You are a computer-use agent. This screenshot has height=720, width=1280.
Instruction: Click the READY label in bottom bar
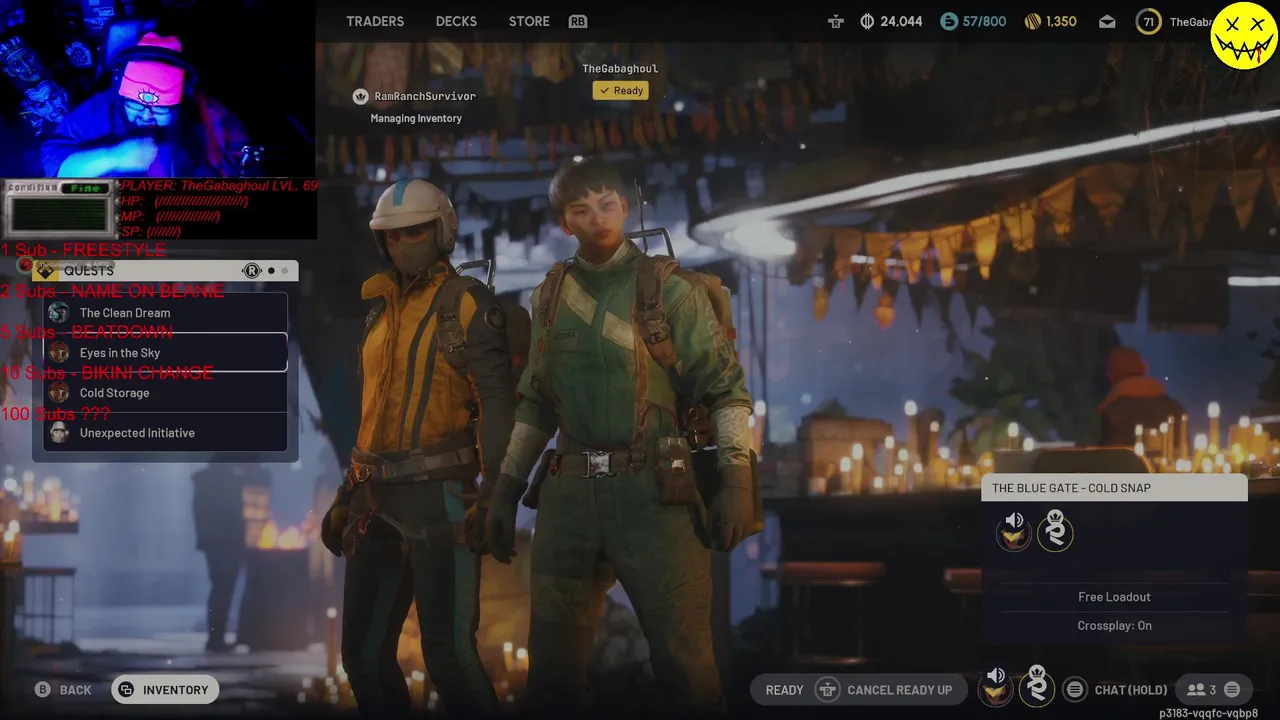(784, 690)
